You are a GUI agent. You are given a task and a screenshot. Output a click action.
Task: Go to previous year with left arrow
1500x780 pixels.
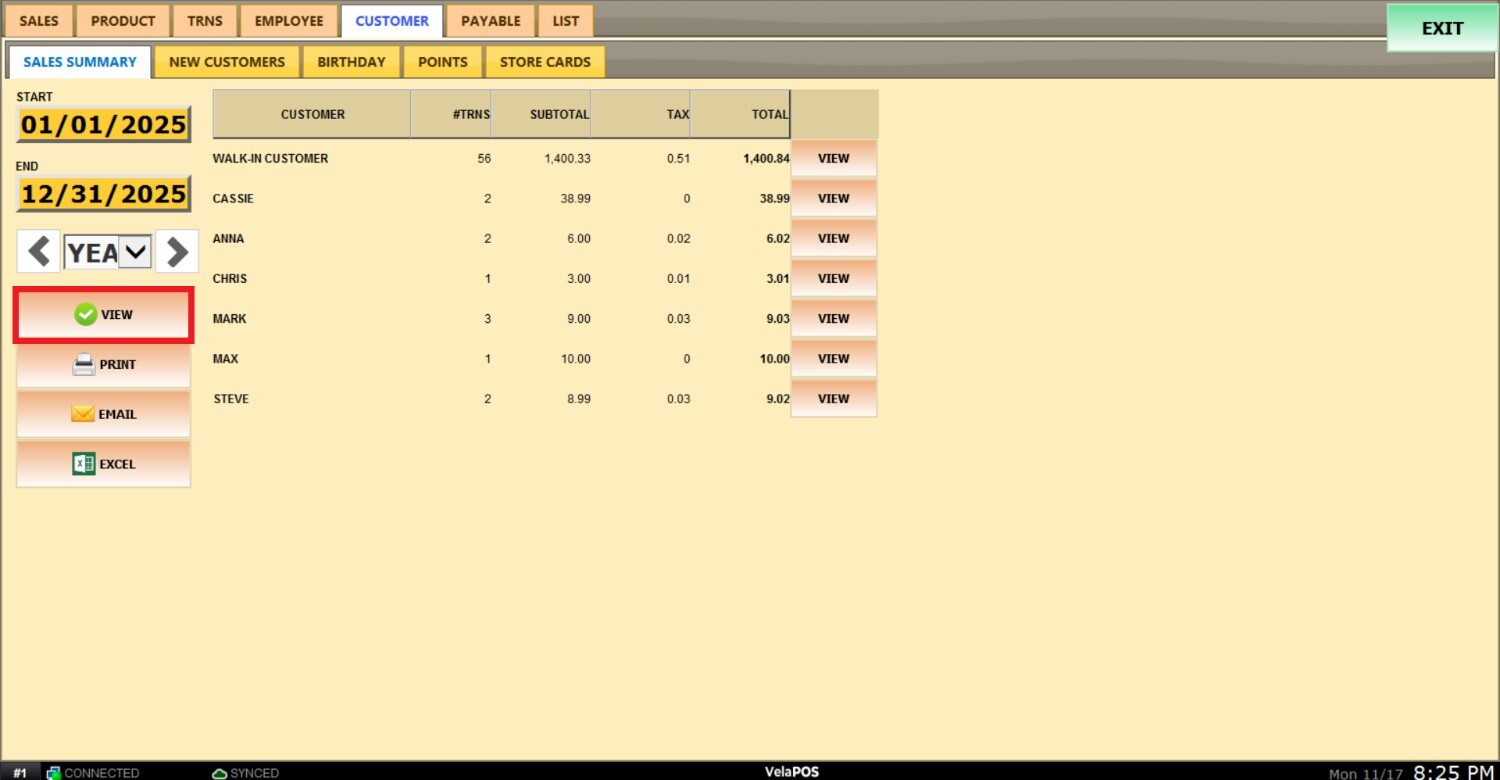pos(39,252)
